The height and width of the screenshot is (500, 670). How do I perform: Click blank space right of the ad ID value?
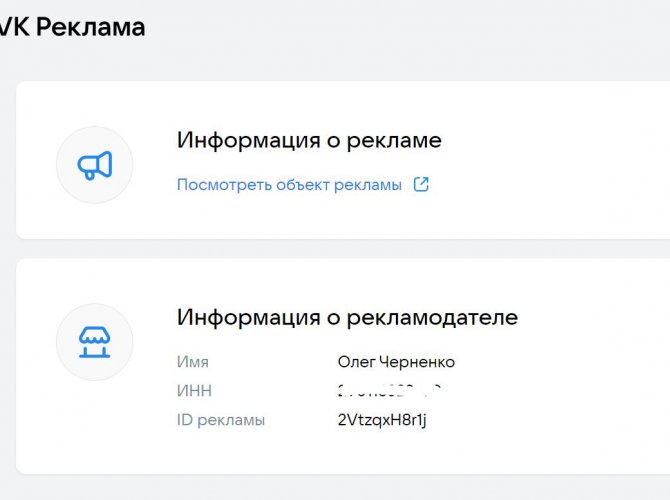pyautogui.click(x=540, y=420)
